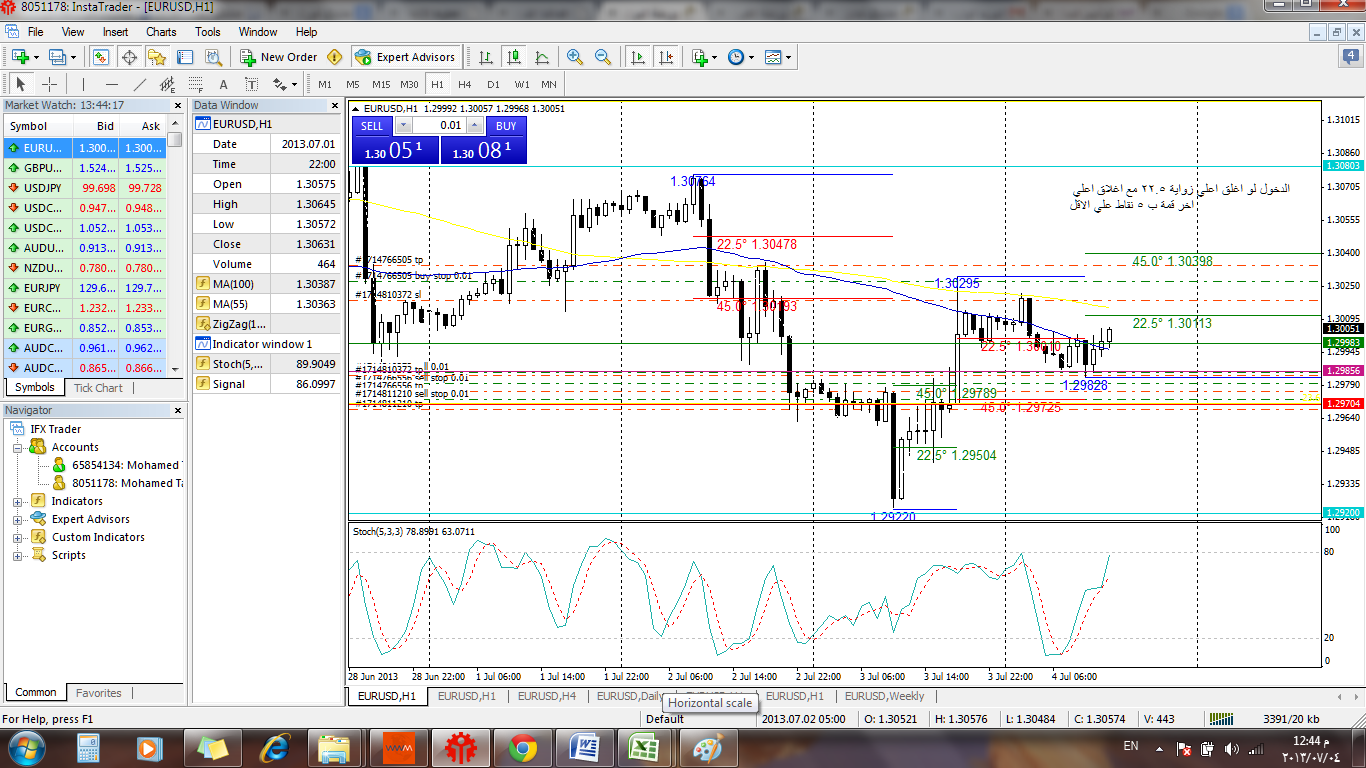Toggle Auto Scroll chart icon
Viewport: 1366px width, 768px height.
click(637, 57)
